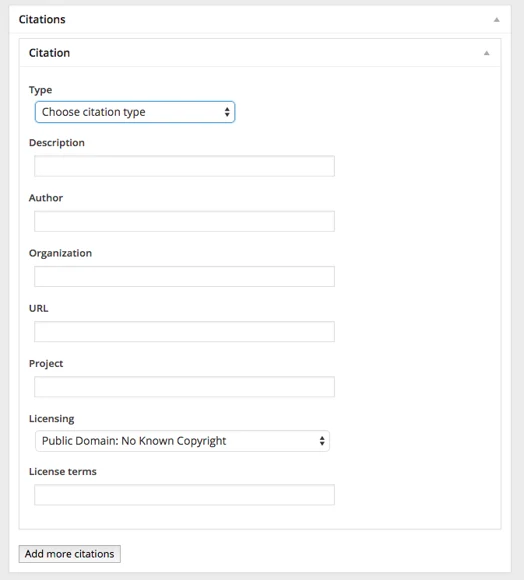Image resolution: width=524 pixels, height=580 pixels.
Task: Focus the Project text field
Action: tap(185, 387)
